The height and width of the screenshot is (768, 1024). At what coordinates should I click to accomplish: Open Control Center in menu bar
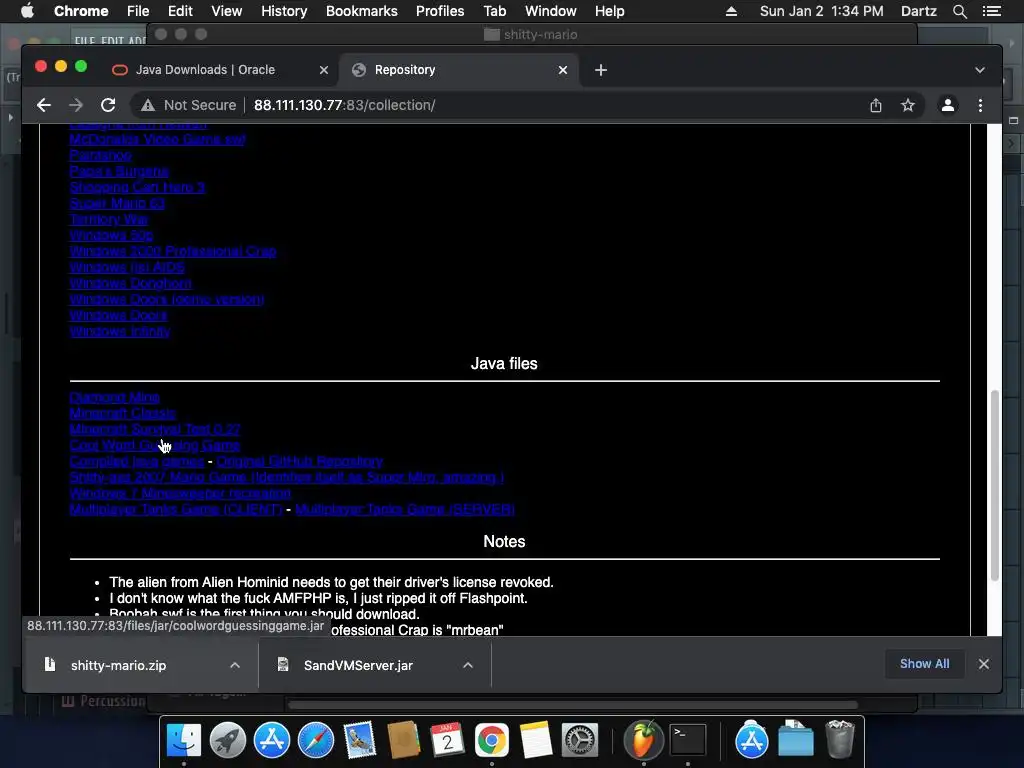point(991,11)
